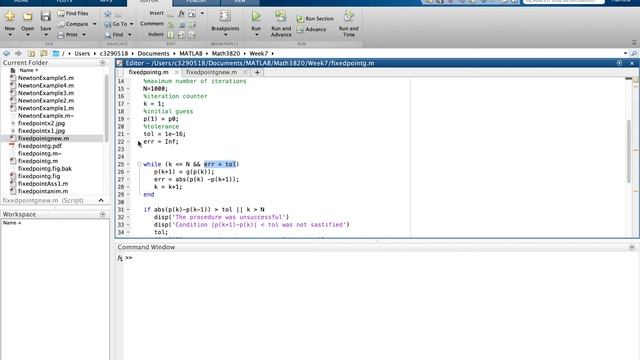Go to the MATLAB folder in path
The height and width of the screenshot is (360, 640).
point(191,53)
